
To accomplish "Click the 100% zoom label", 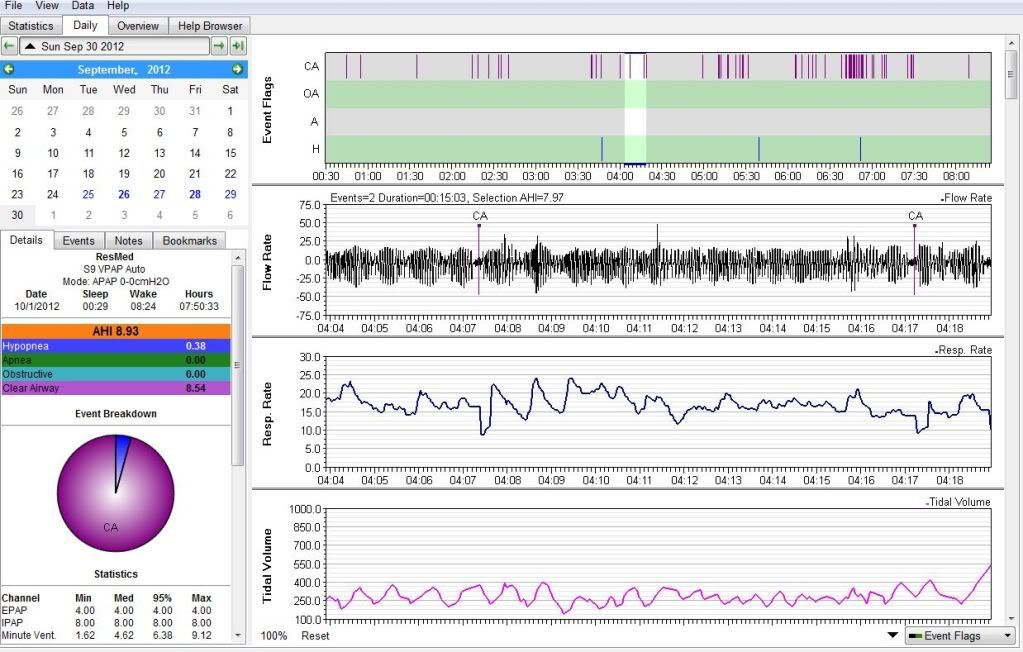I will 274,636.
